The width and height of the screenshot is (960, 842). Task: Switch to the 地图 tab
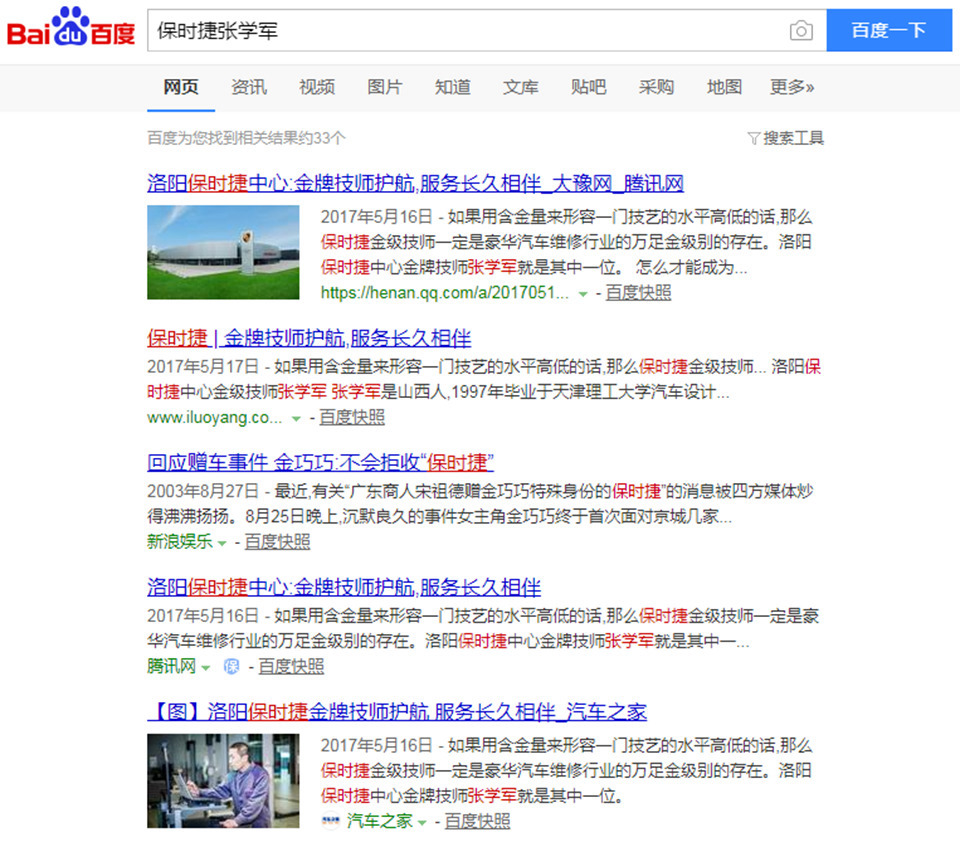tap(724, 87)
